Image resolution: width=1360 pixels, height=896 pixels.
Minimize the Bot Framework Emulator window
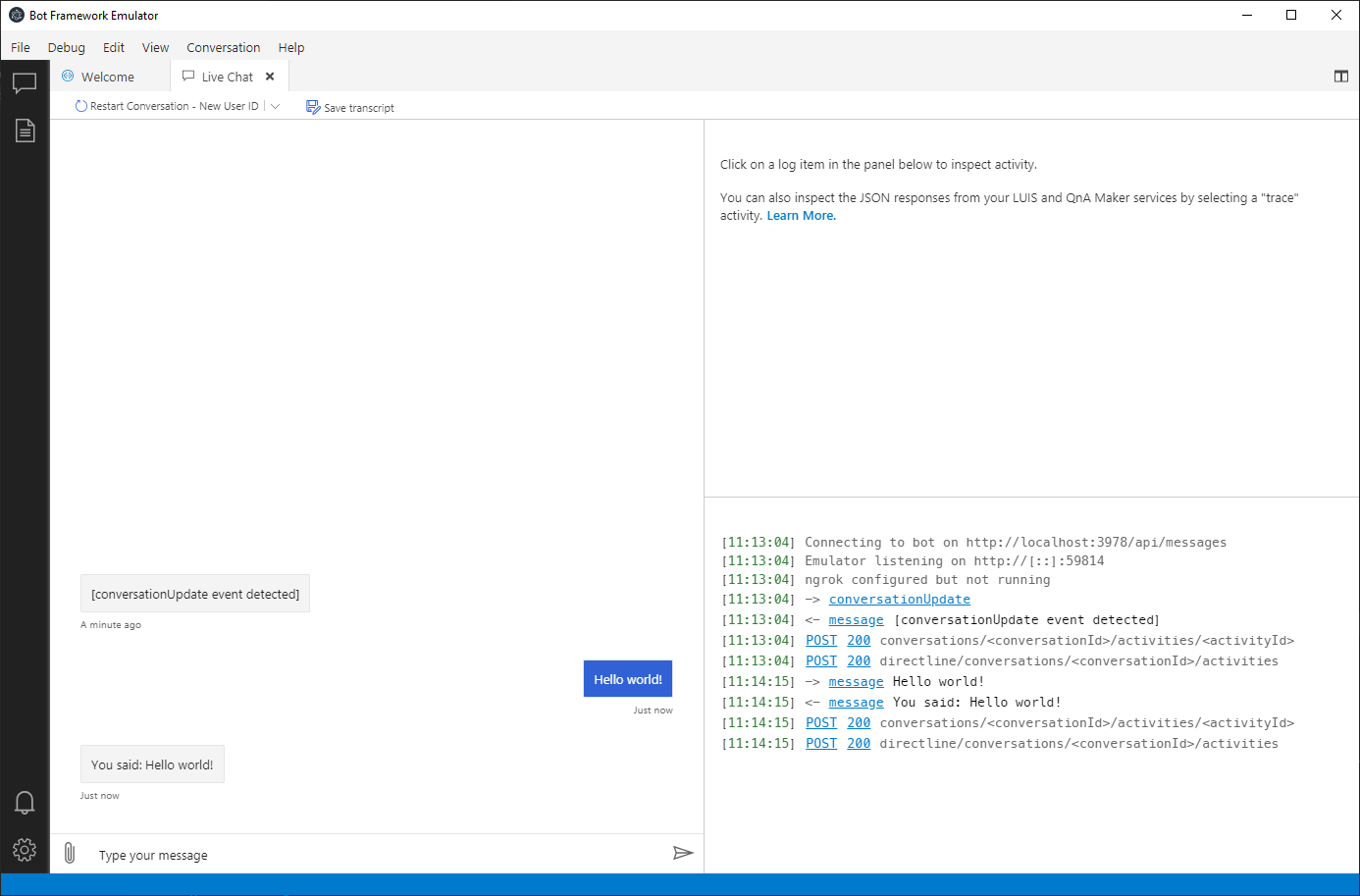pos(1247,15)
